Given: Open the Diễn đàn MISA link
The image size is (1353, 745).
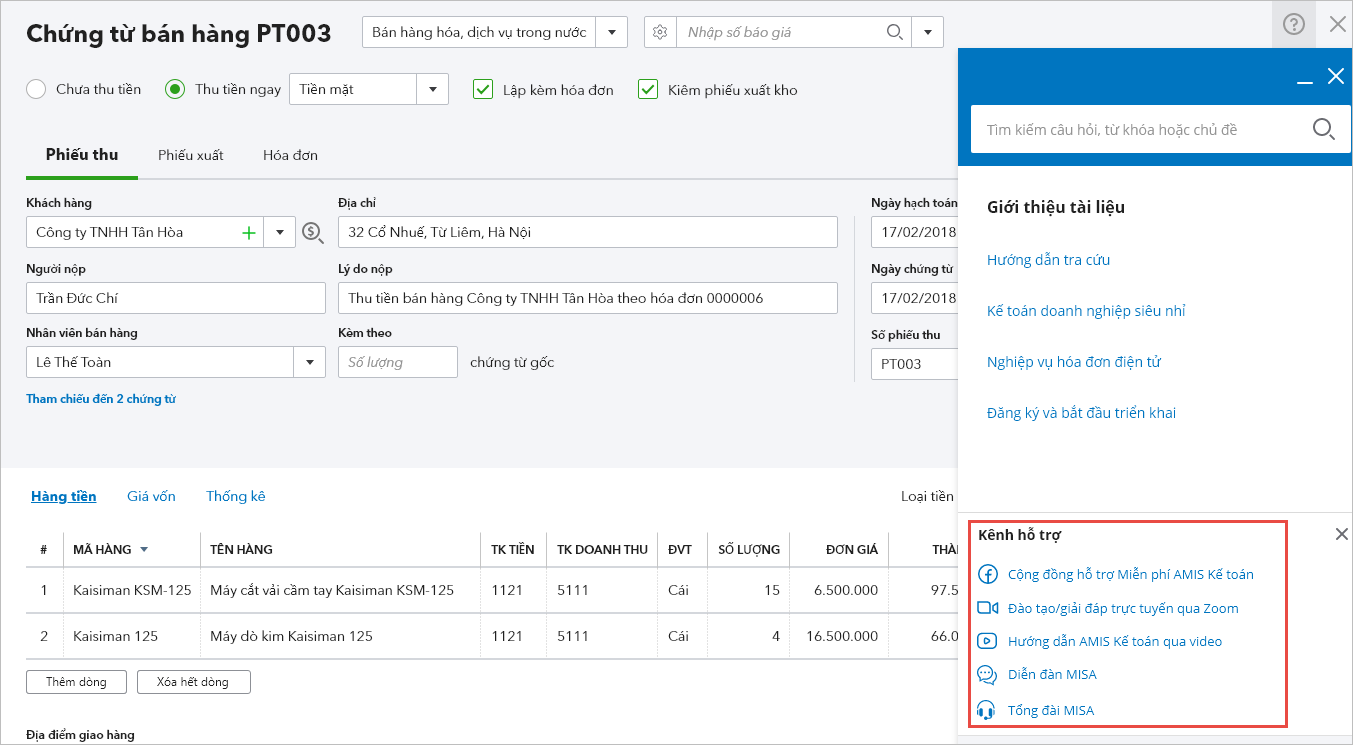Looking at the screenshot, I should point(1051,674).
